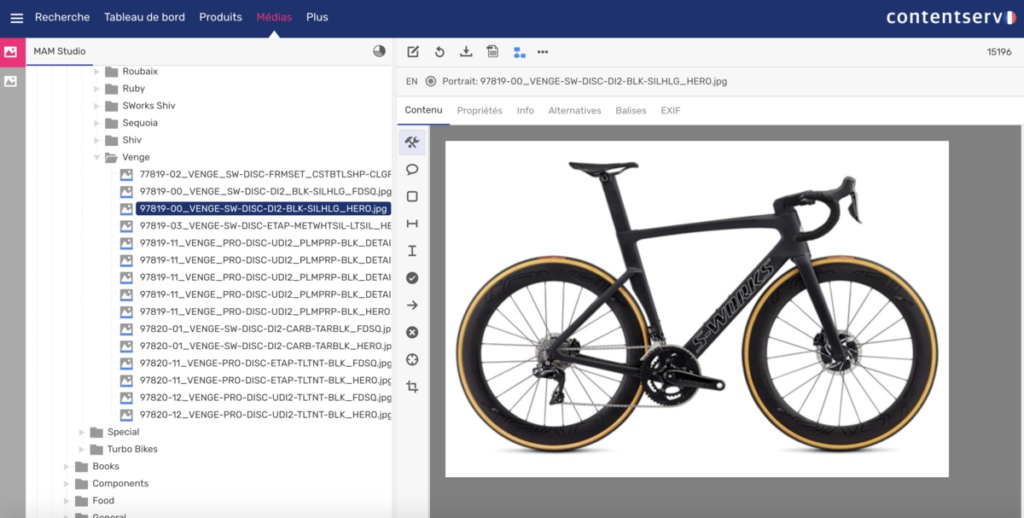This screenshot has width=1024, height=518.
Task: Click the download icon in toolbar
Action: pyautogui.click(x=466, y=52)
